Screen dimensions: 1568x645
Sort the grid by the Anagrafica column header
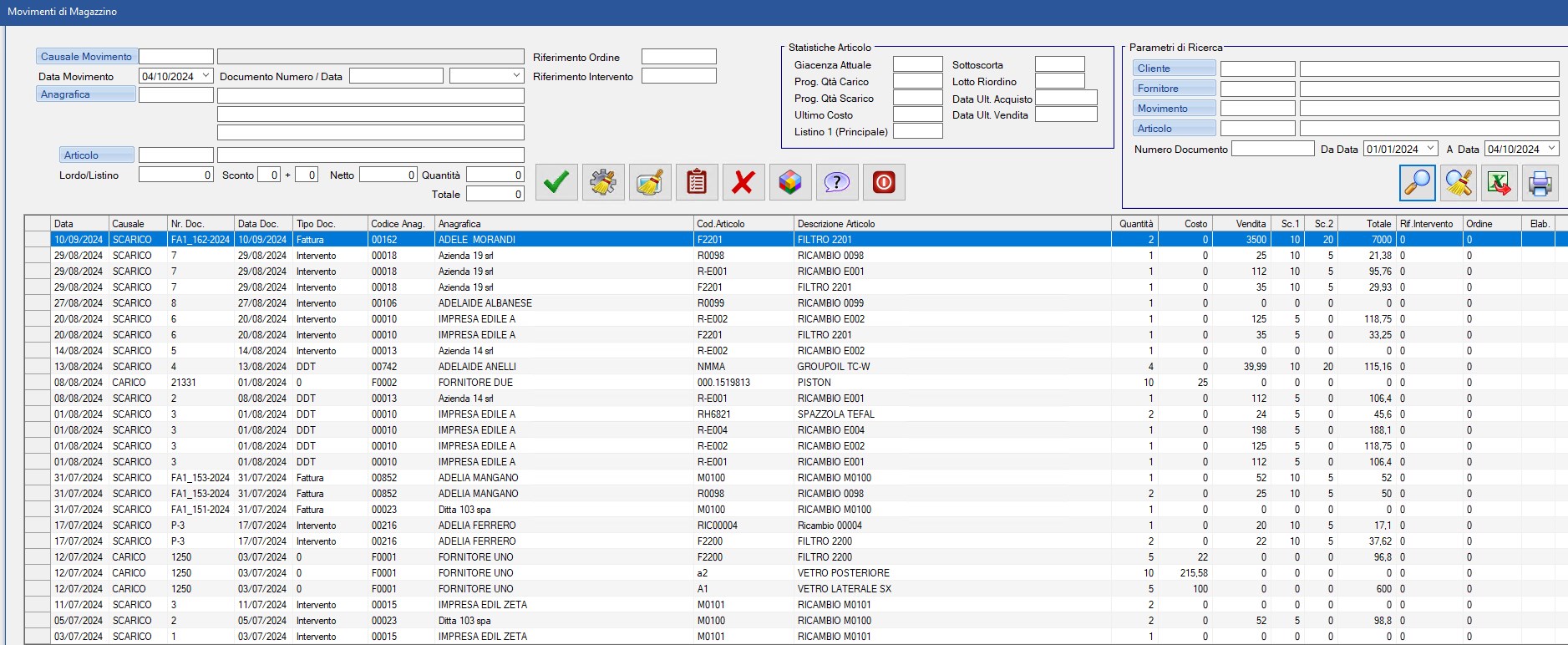tap(563, 224)
